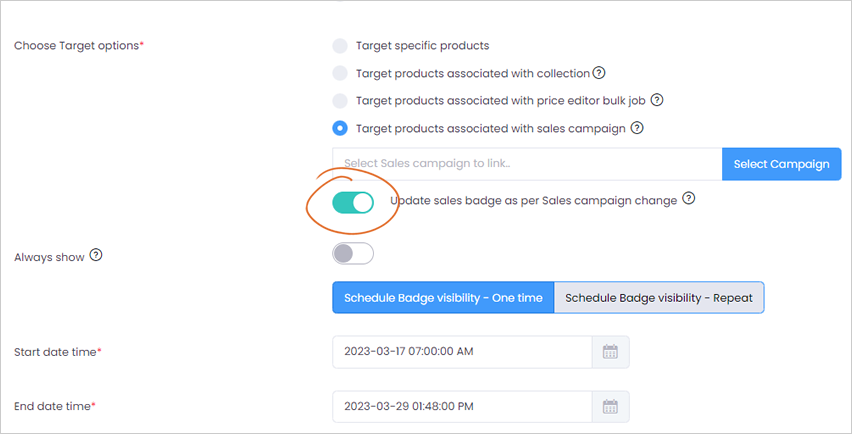Click help icon next to price editor bulk job
852x434 pixels.
point(657,100)
